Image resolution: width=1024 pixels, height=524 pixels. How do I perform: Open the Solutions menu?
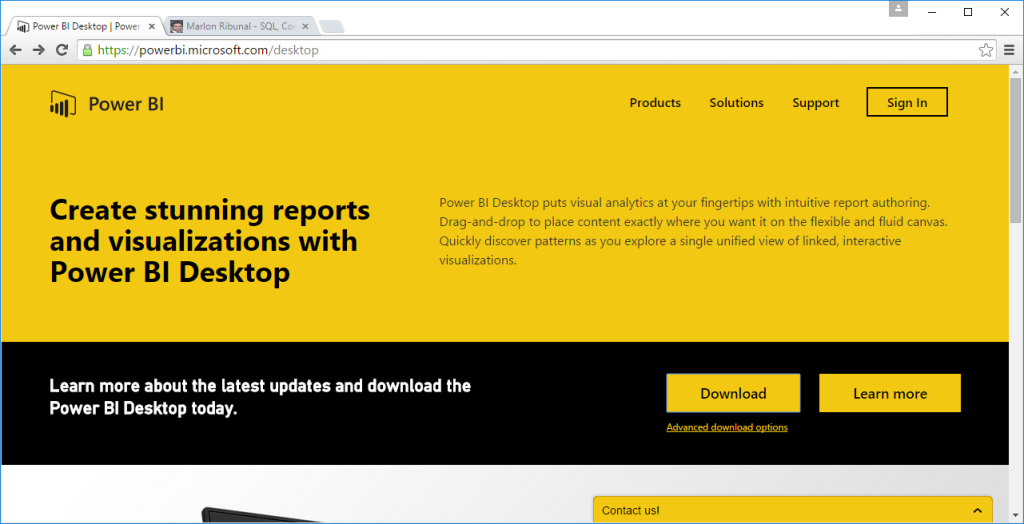point(737,103)
